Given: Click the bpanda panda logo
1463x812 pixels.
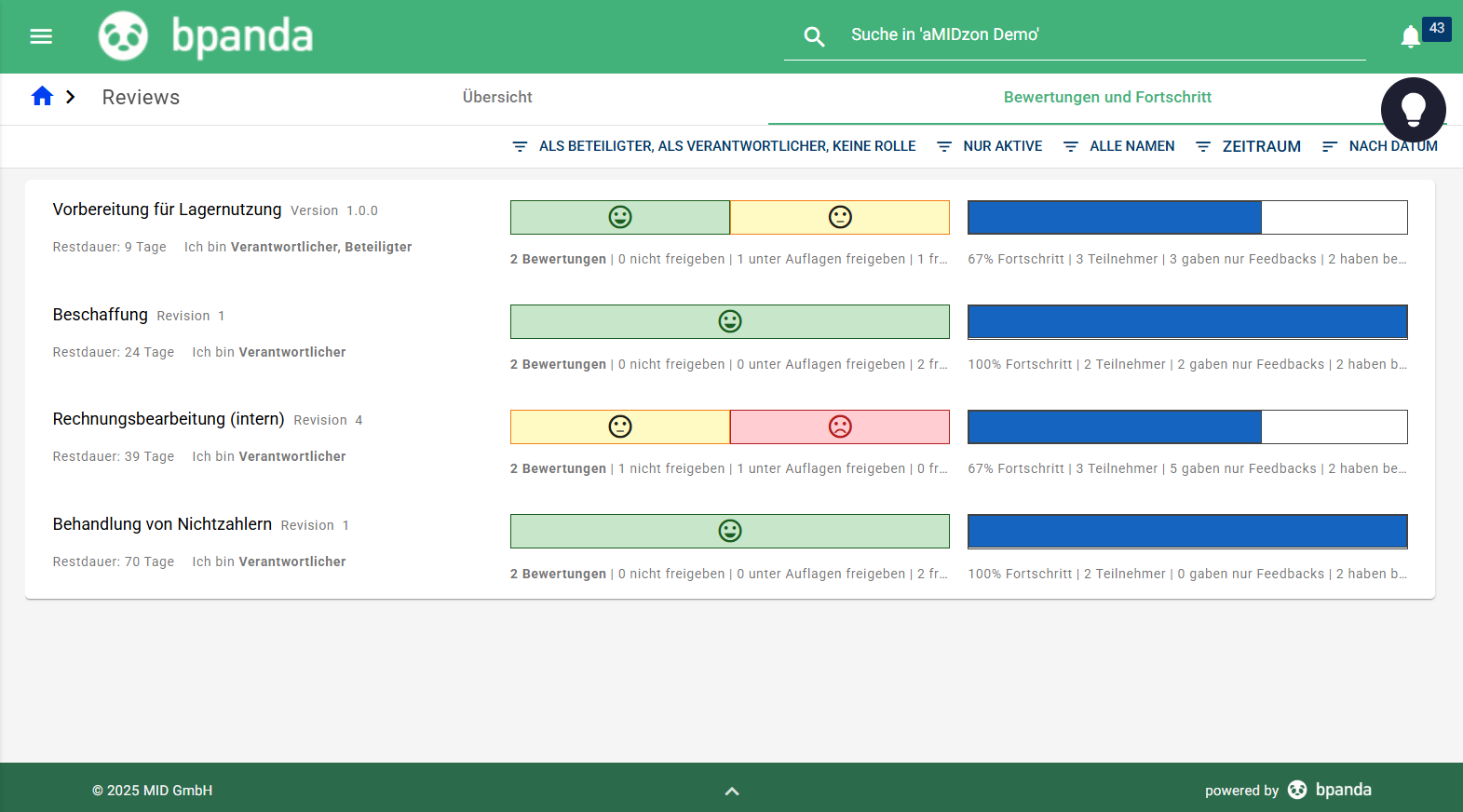Looking at the screenshot, I should [x=124, y=36].
